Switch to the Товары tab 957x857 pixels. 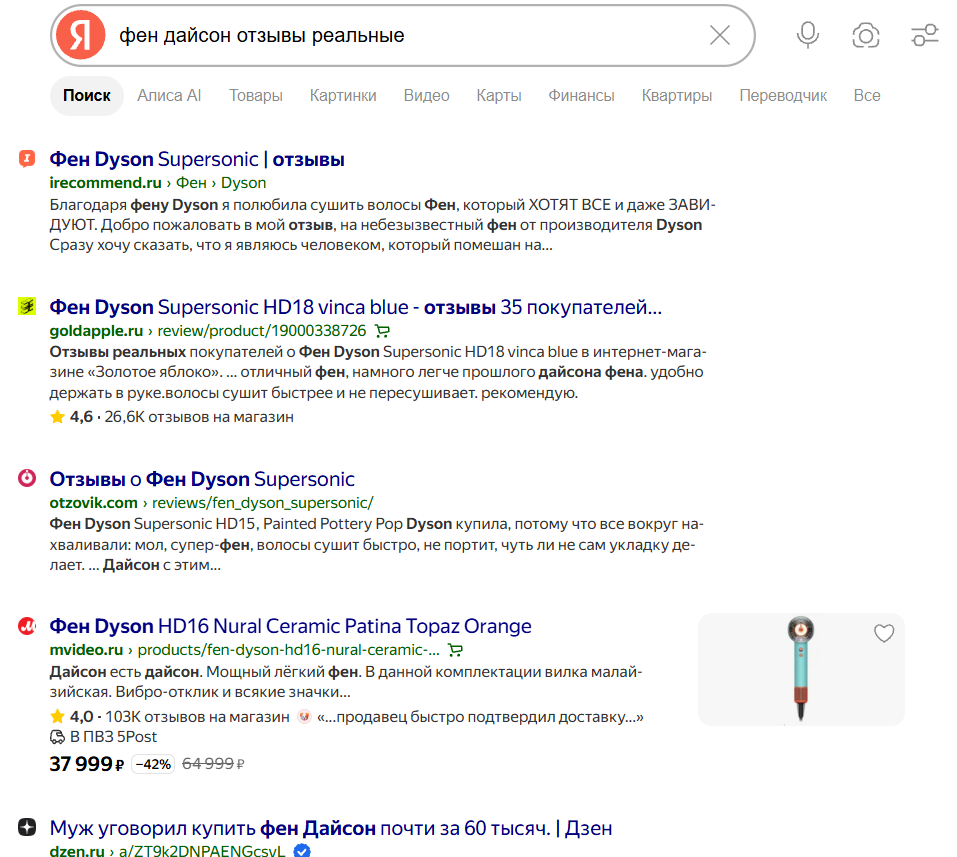pos(256,96)
